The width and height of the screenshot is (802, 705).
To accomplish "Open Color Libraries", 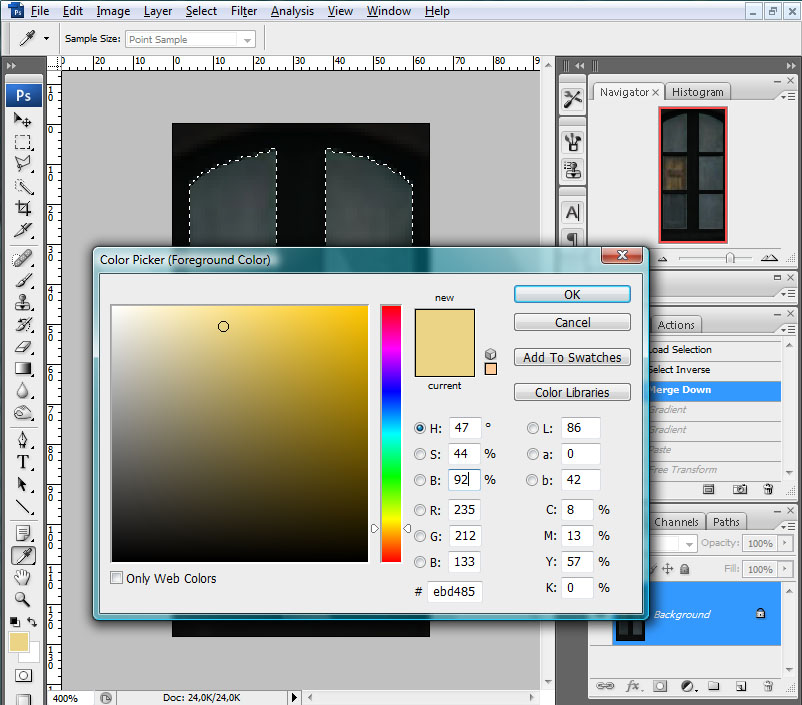I will pyautogui.click(x=572, y=392).
